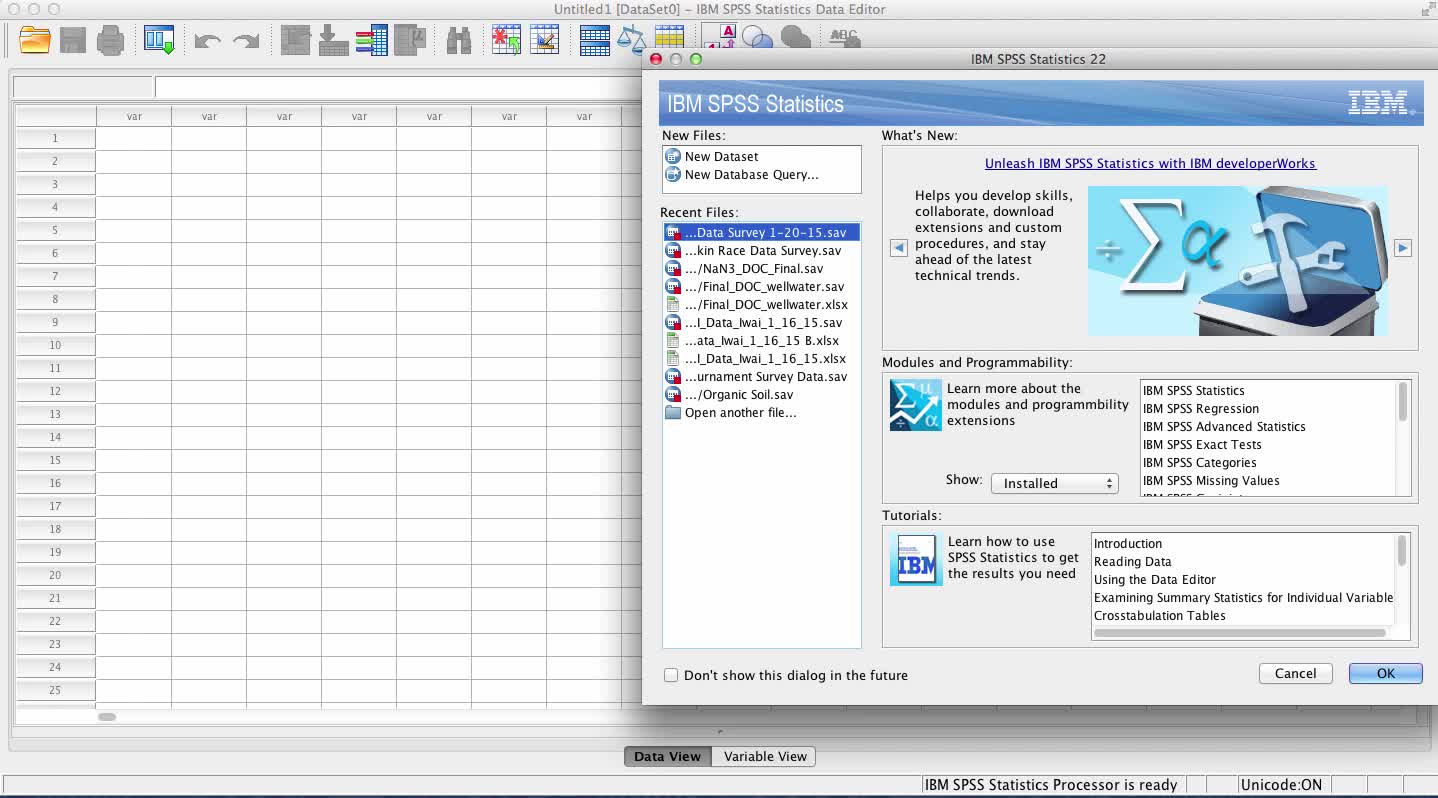
Task: Open Recall recently used dialogs icon
Action: 160,40
